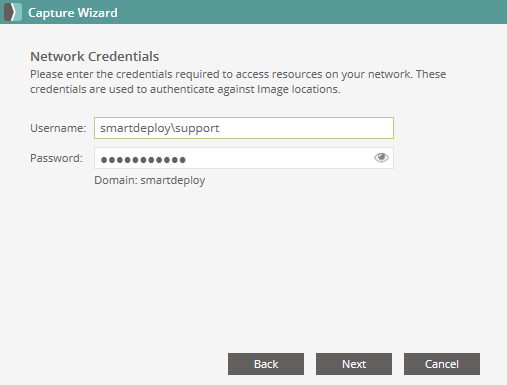
Task: Show password with the eye icon
Action: coord(381,157)
